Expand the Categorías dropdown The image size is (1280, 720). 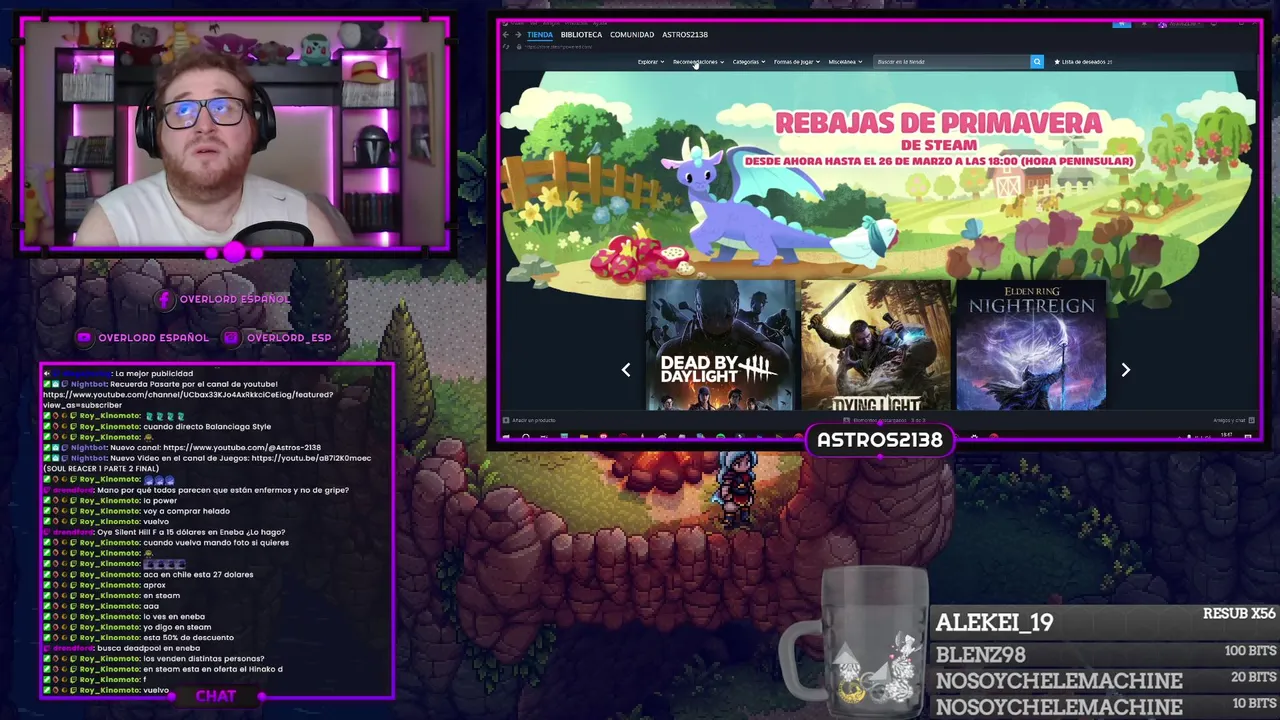point(748,62)
